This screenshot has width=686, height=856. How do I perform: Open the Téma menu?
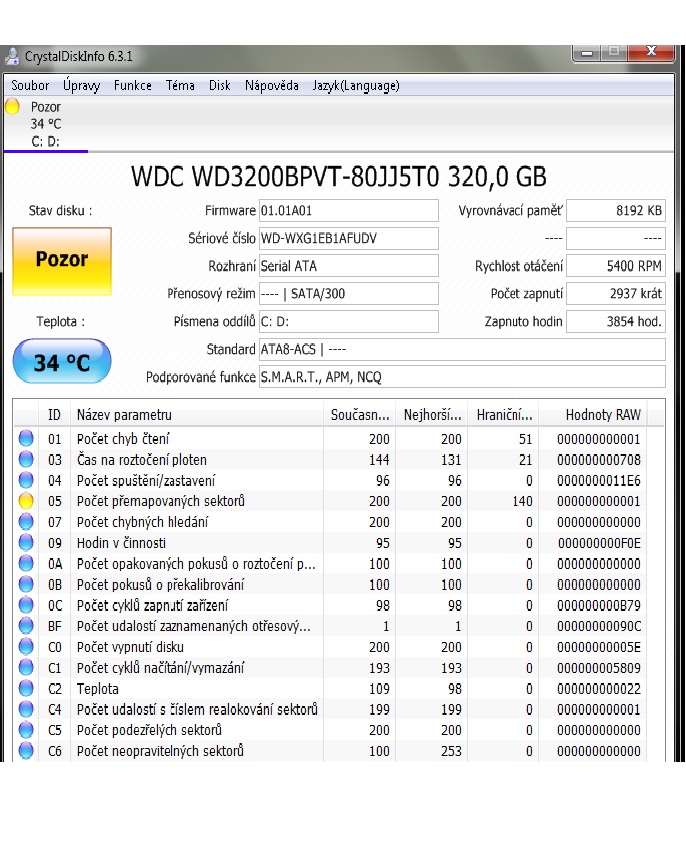pyautogui.click(x=180, y=86)
